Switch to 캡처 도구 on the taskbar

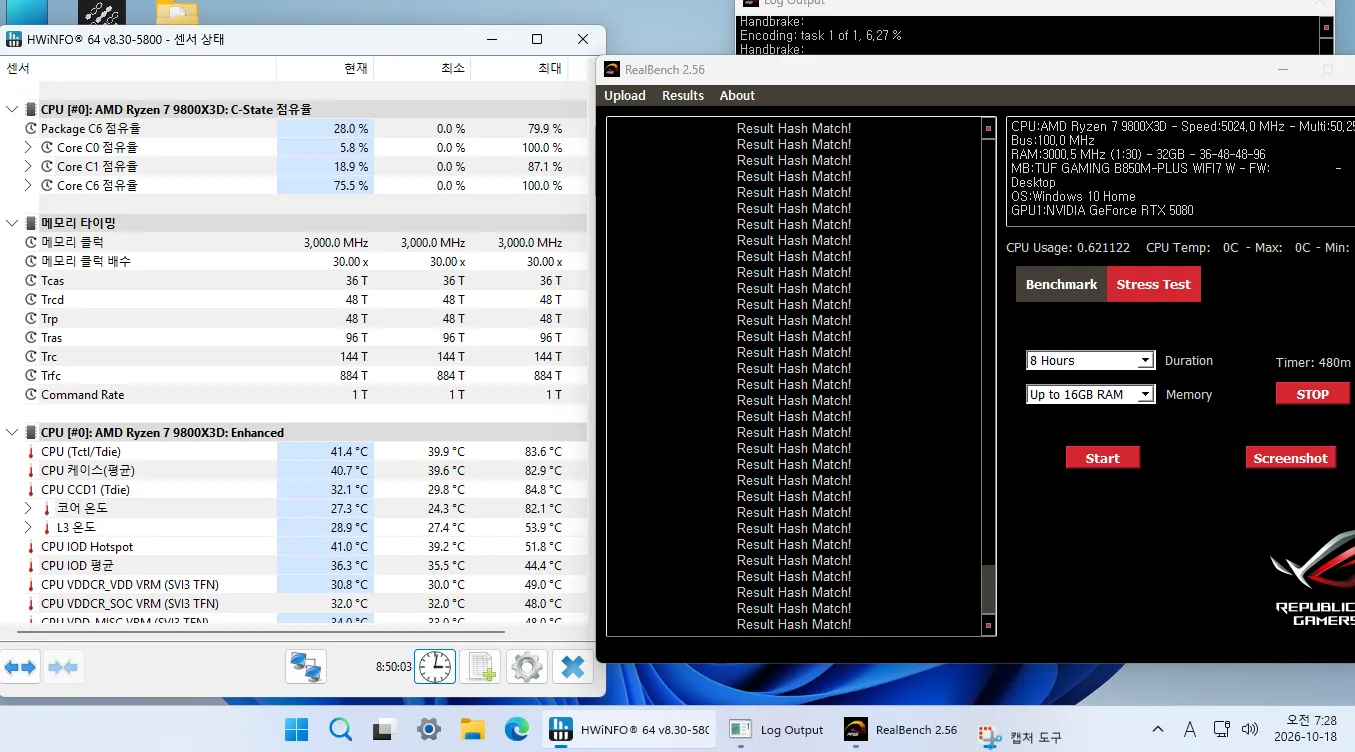click(1021, 737)
